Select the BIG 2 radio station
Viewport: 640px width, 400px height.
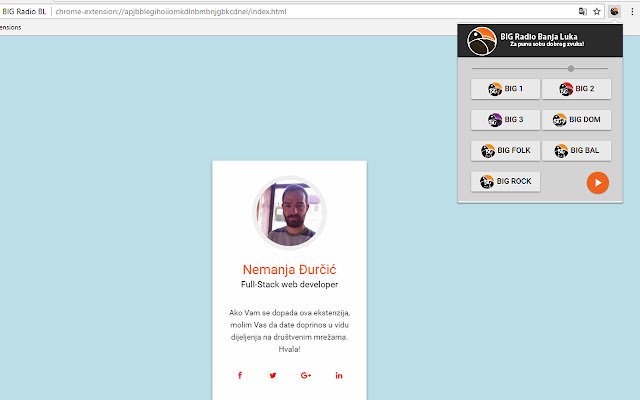tap(576, 89)
